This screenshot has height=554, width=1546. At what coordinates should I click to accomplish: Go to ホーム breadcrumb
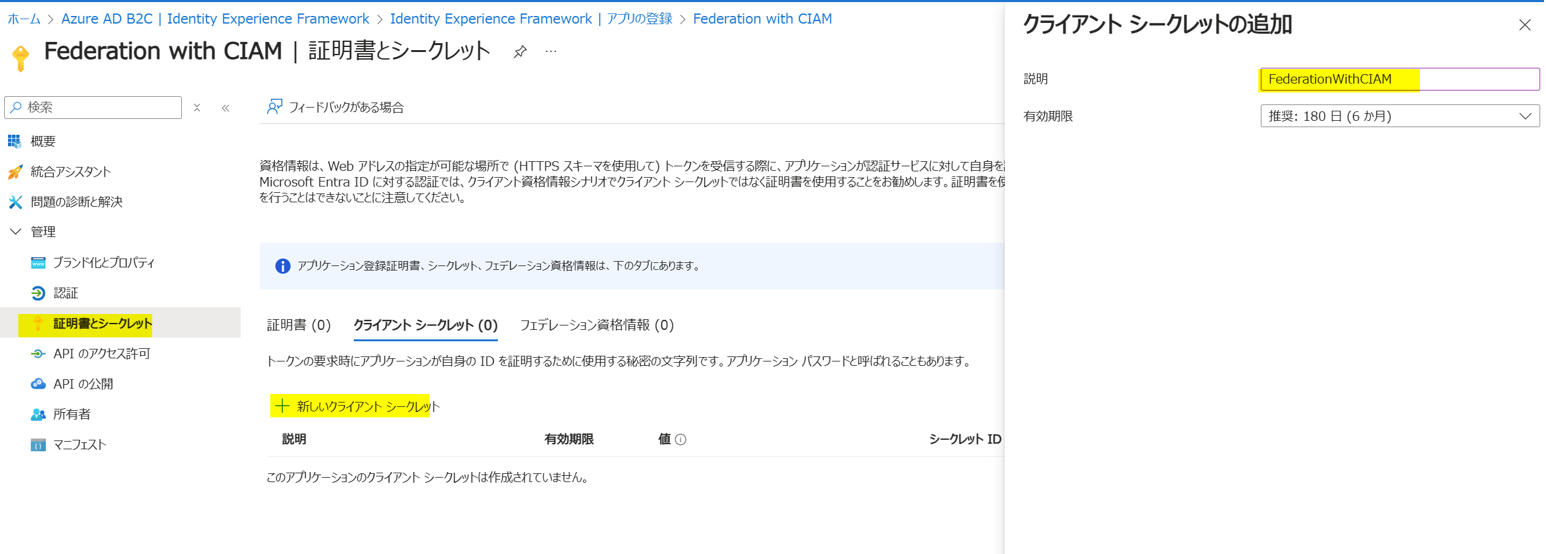coord(24,19)
